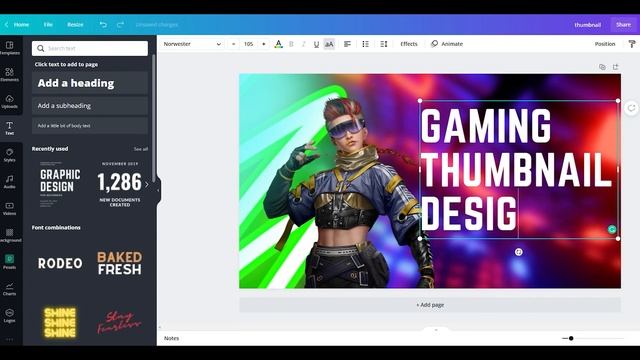Click See all for recently used
Screen dimensions: 640x360
click(141, 149)
